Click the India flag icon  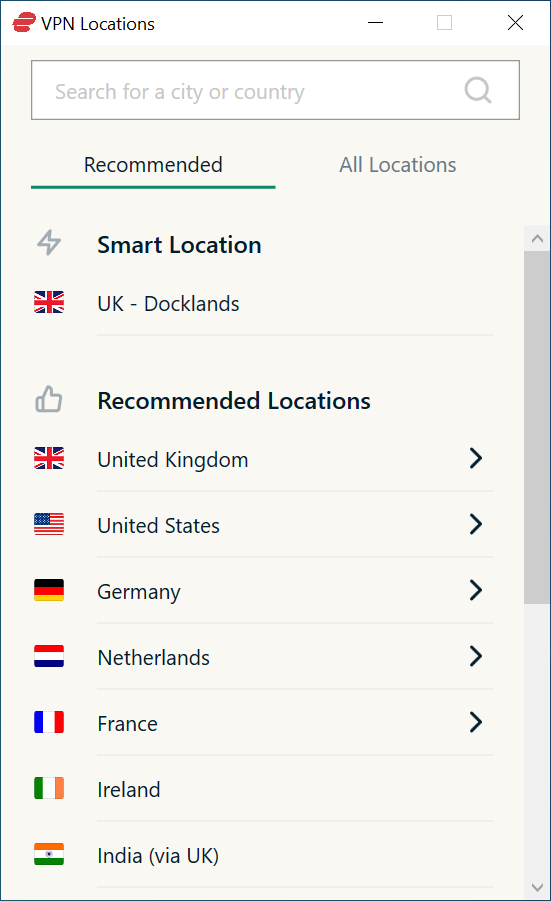(x=49, y=854)
